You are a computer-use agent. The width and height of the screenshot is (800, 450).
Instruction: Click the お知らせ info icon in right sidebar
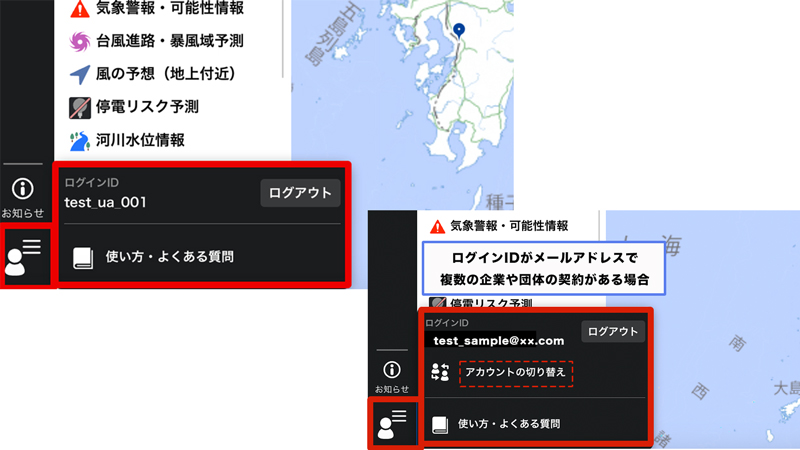pos(392,369)
